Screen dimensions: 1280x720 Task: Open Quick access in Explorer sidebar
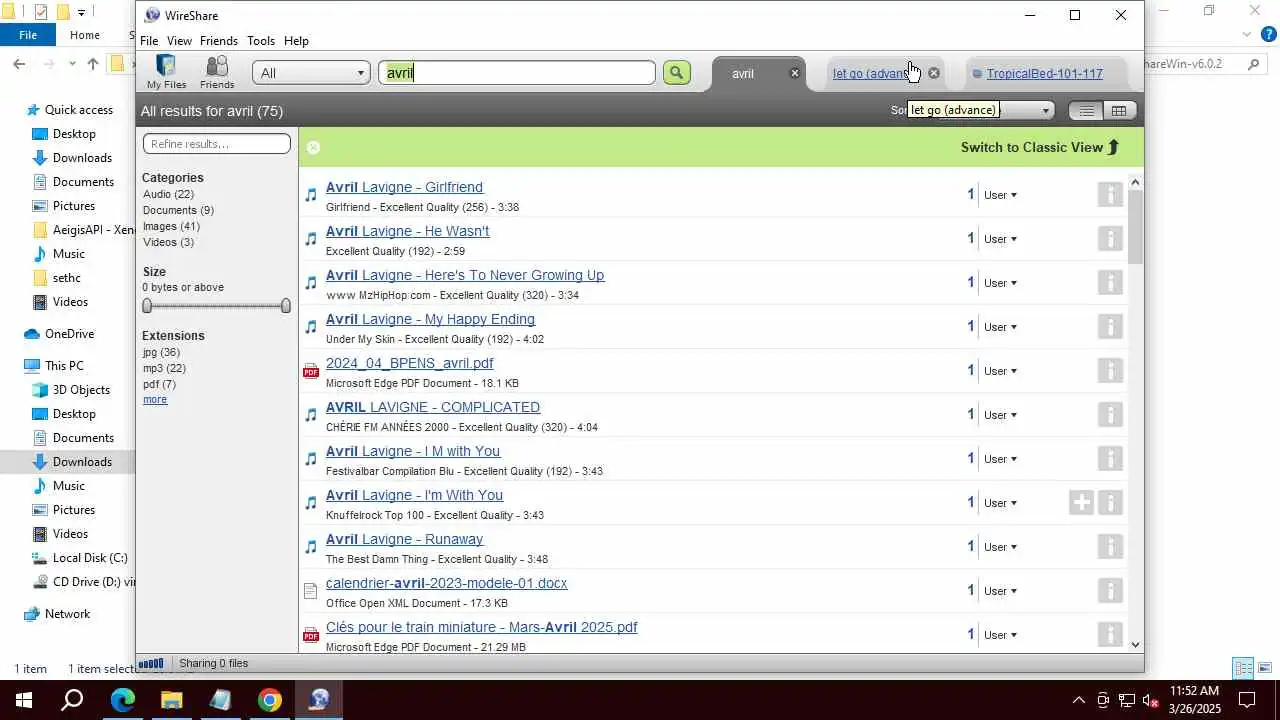point(78,110)
